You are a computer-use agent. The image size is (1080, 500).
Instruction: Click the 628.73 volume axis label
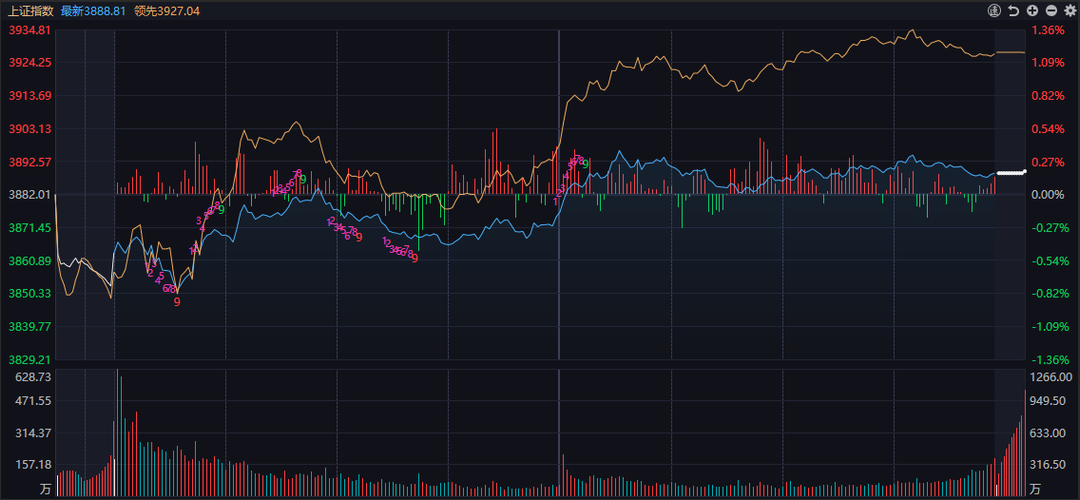click(x=33, y=377)
